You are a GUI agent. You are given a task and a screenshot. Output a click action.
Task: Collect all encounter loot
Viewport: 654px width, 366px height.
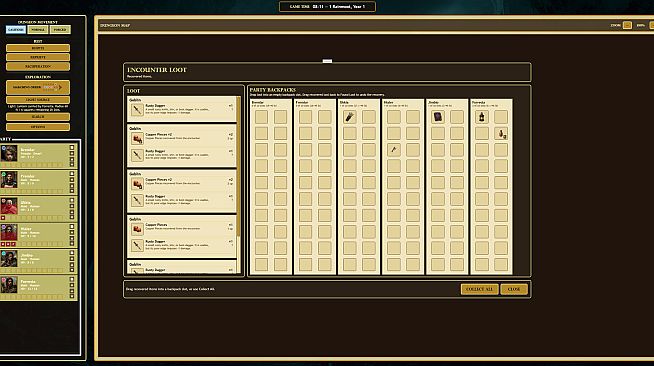[480, 289]
